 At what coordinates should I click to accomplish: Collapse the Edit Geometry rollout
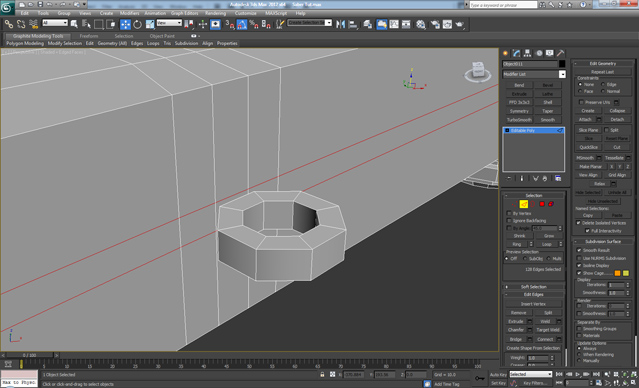[x=603, y=64]
